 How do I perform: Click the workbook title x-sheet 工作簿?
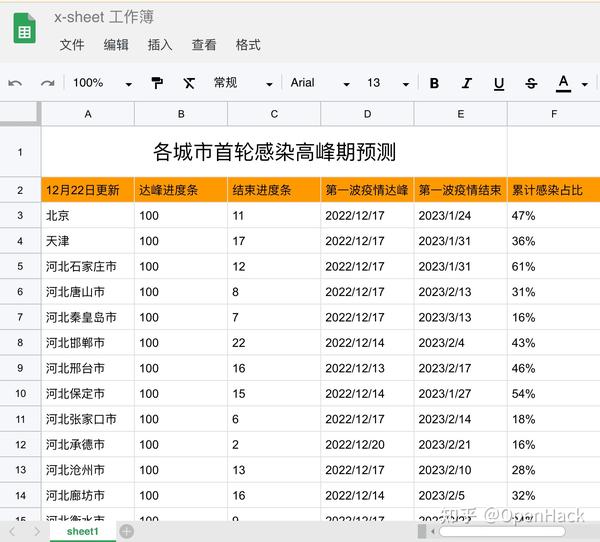[104, 17]
